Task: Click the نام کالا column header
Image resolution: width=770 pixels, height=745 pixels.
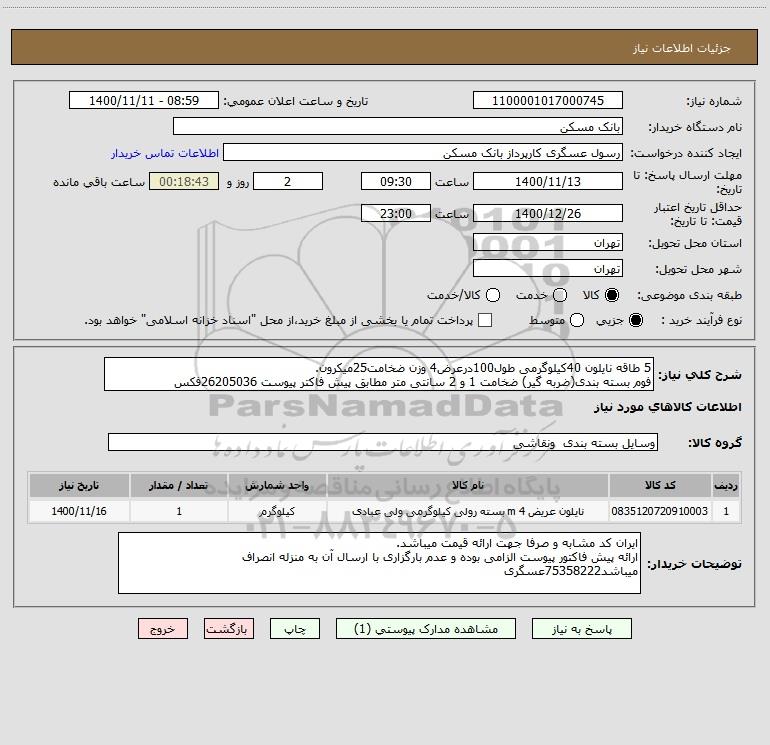Action: [x=468, y=485]
